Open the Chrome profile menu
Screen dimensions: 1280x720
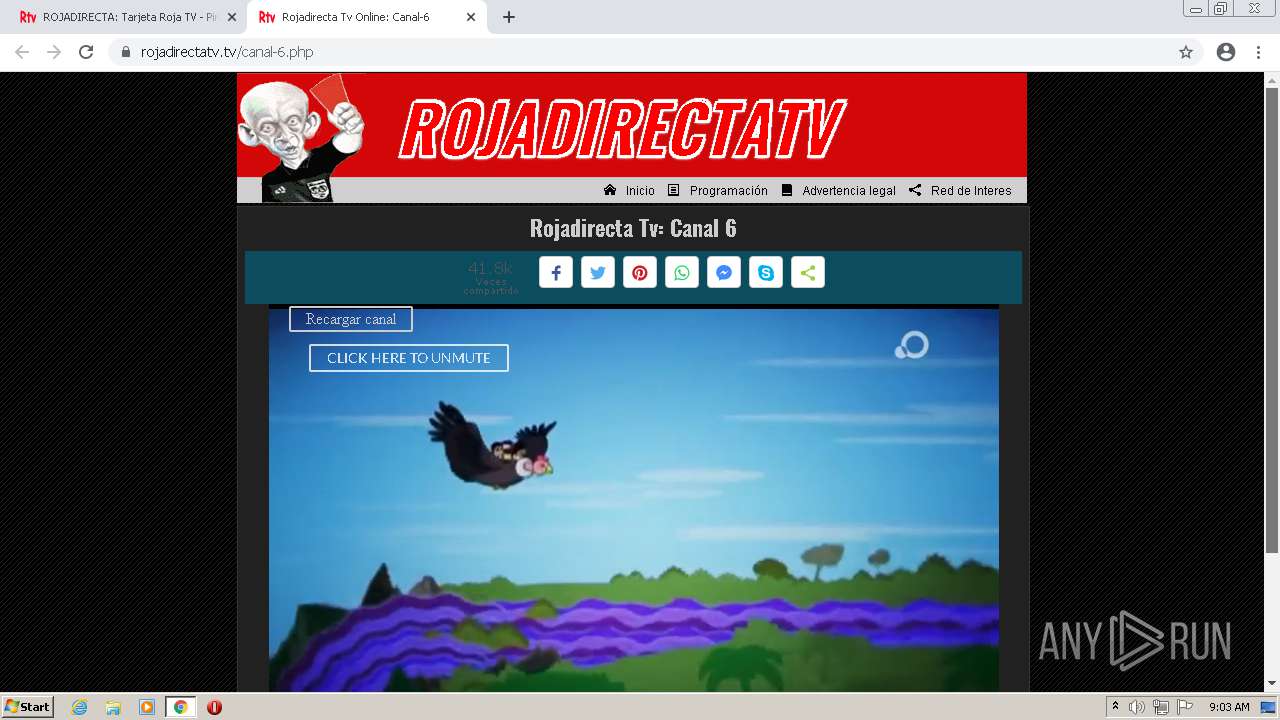coord(1226,52)
